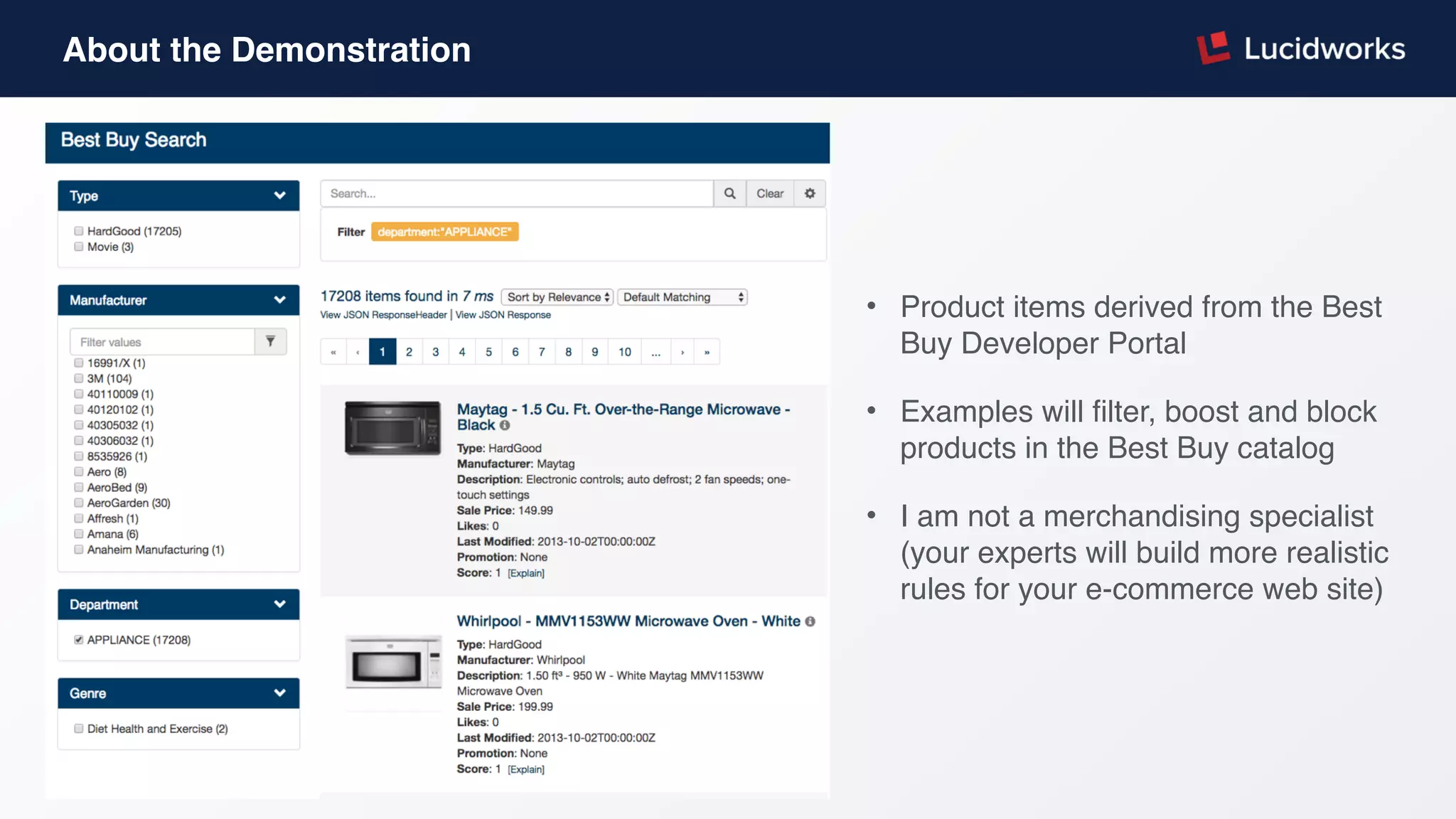Click the Best Buy Search header title
This screenshot has height=819, width=1456.
134,140
